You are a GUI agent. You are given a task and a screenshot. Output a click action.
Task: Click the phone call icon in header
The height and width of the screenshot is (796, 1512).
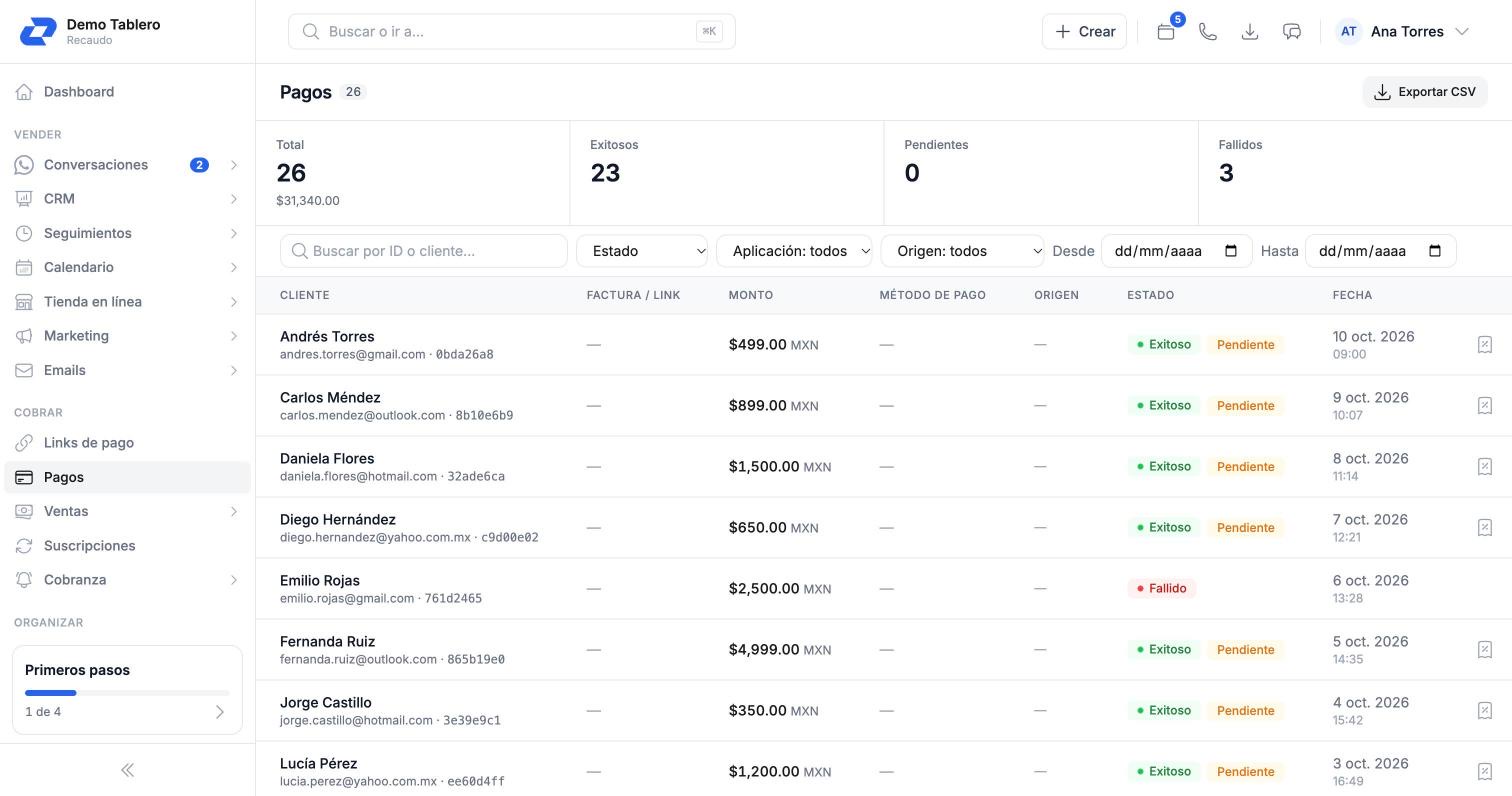[x=1208, y=31]
